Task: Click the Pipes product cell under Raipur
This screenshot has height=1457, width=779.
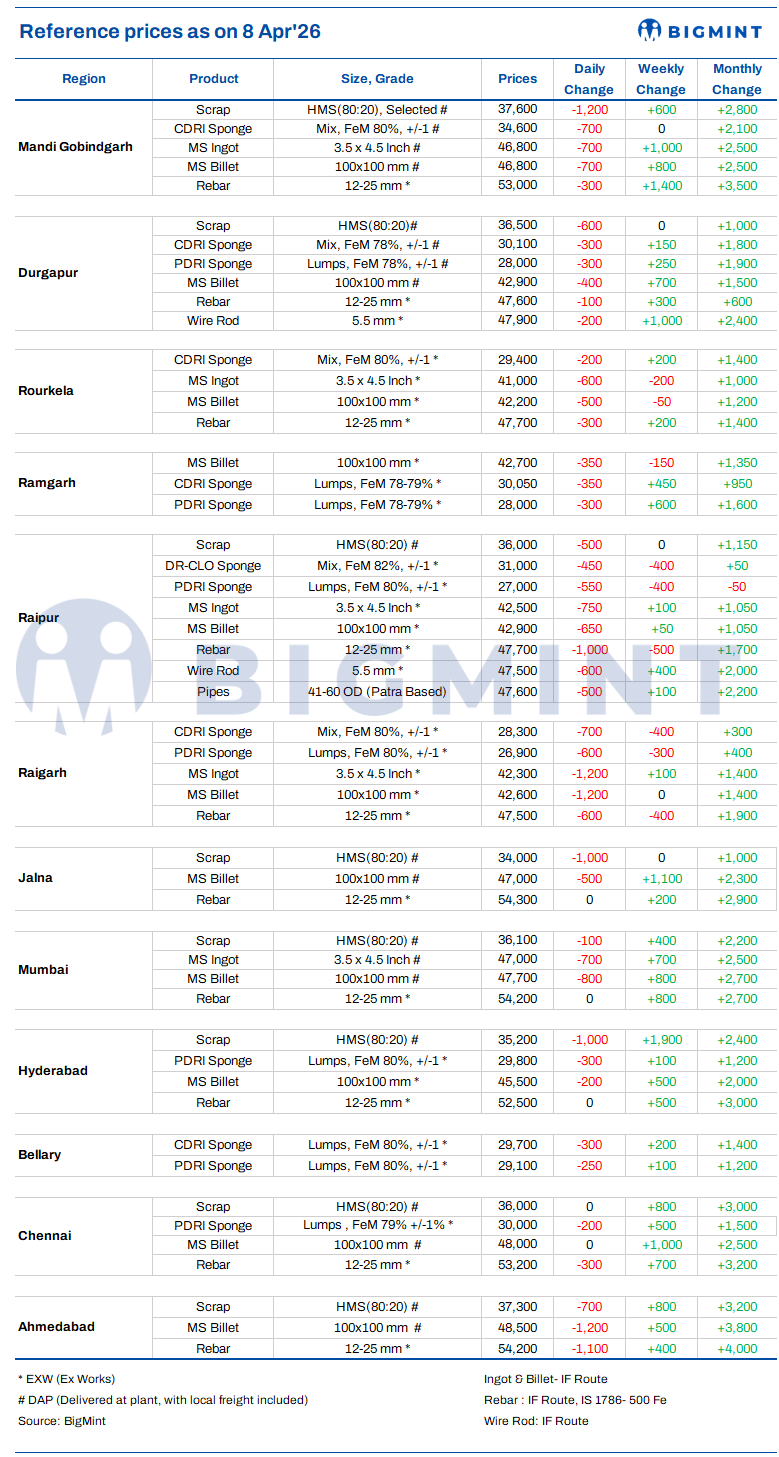Action: pos(213,692)
